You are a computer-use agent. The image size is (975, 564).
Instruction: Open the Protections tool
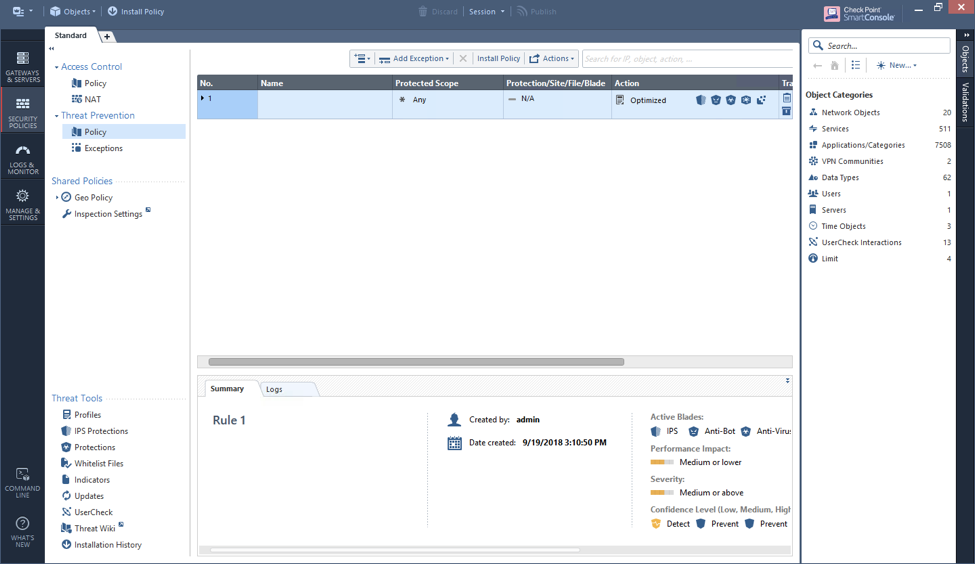(88, 447)
